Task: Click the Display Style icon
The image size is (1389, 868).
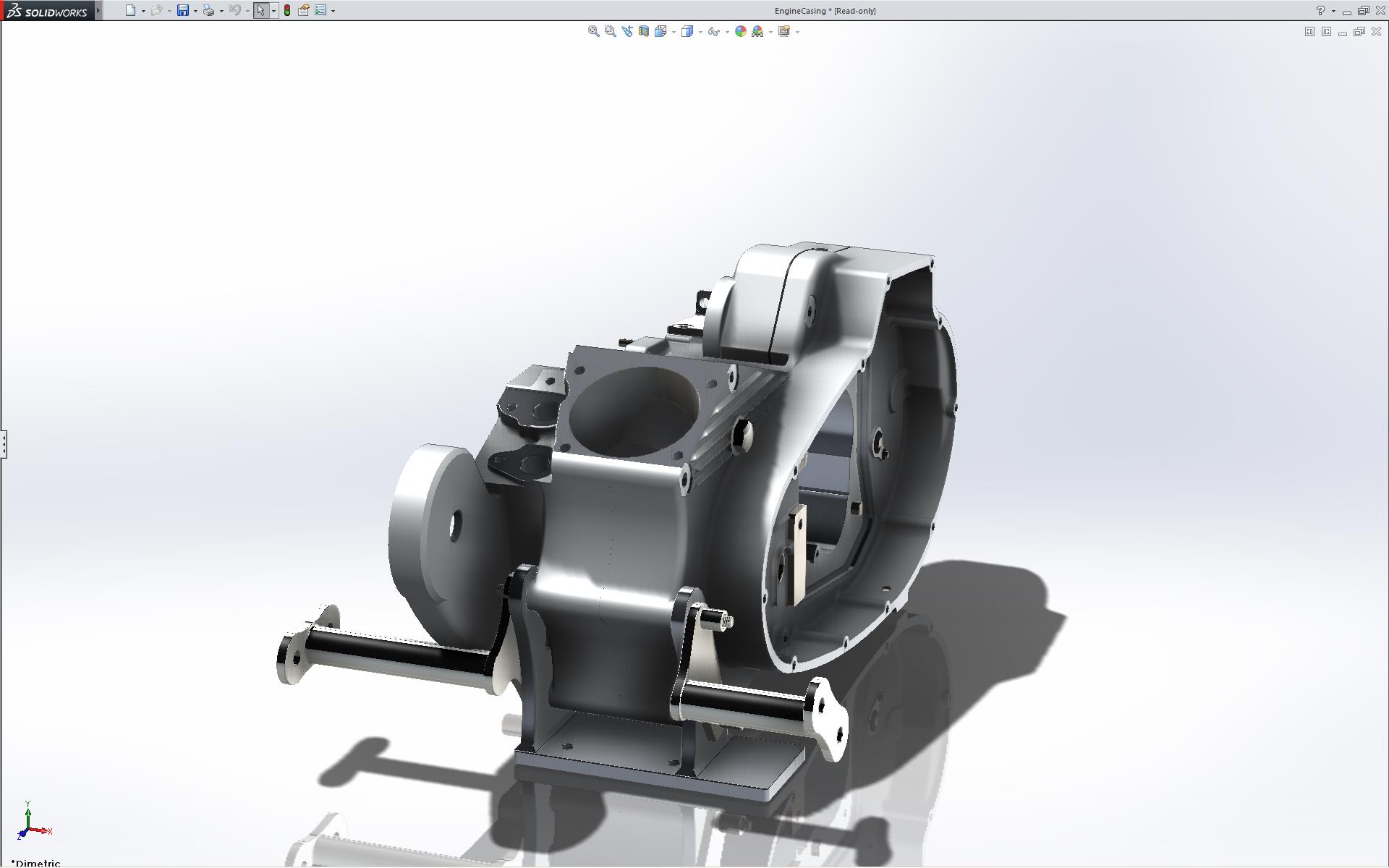Action: [x=687, y=31]
